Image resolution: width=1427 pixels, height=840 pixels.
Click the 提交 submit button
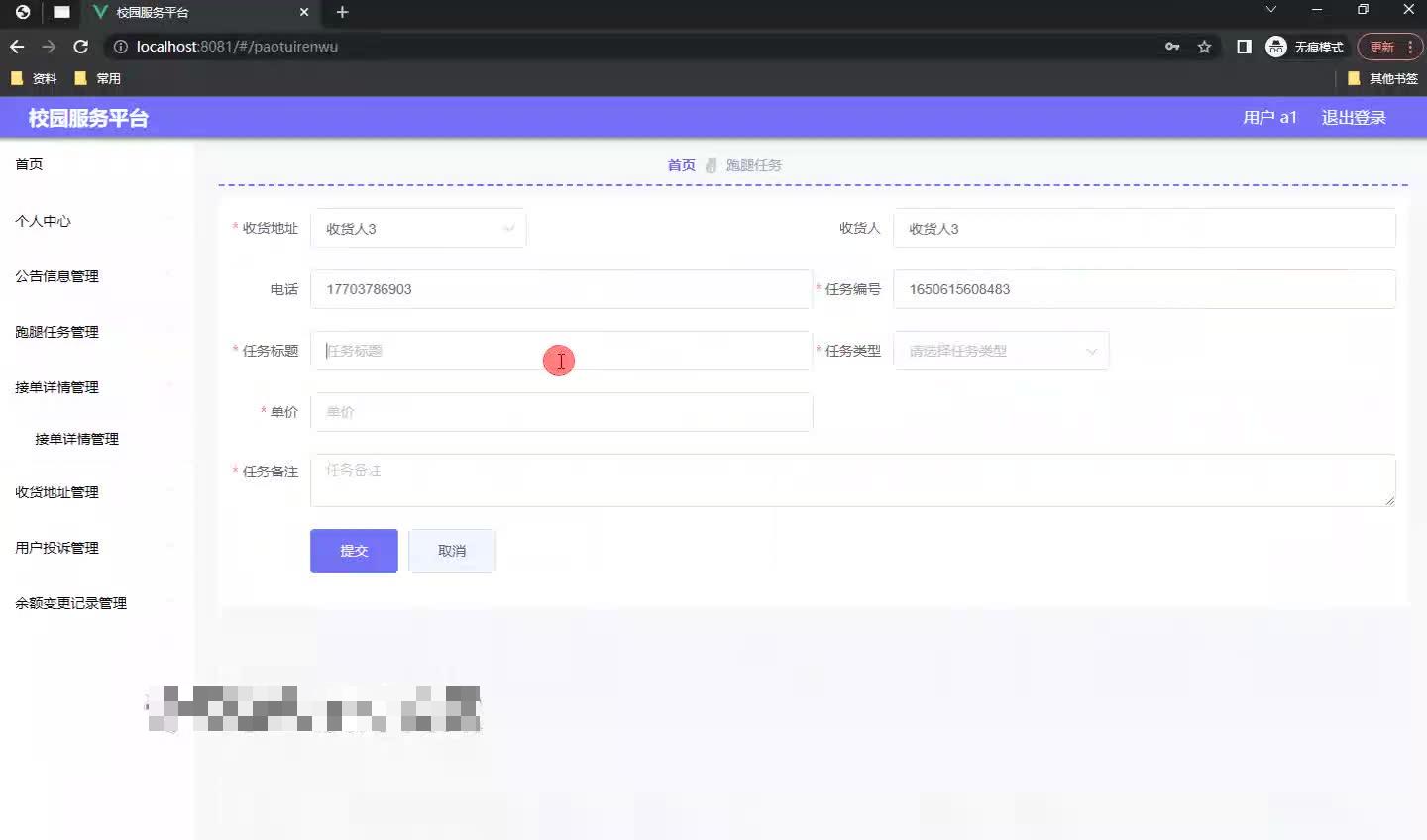pyautogui.click(x=354, y=551)
